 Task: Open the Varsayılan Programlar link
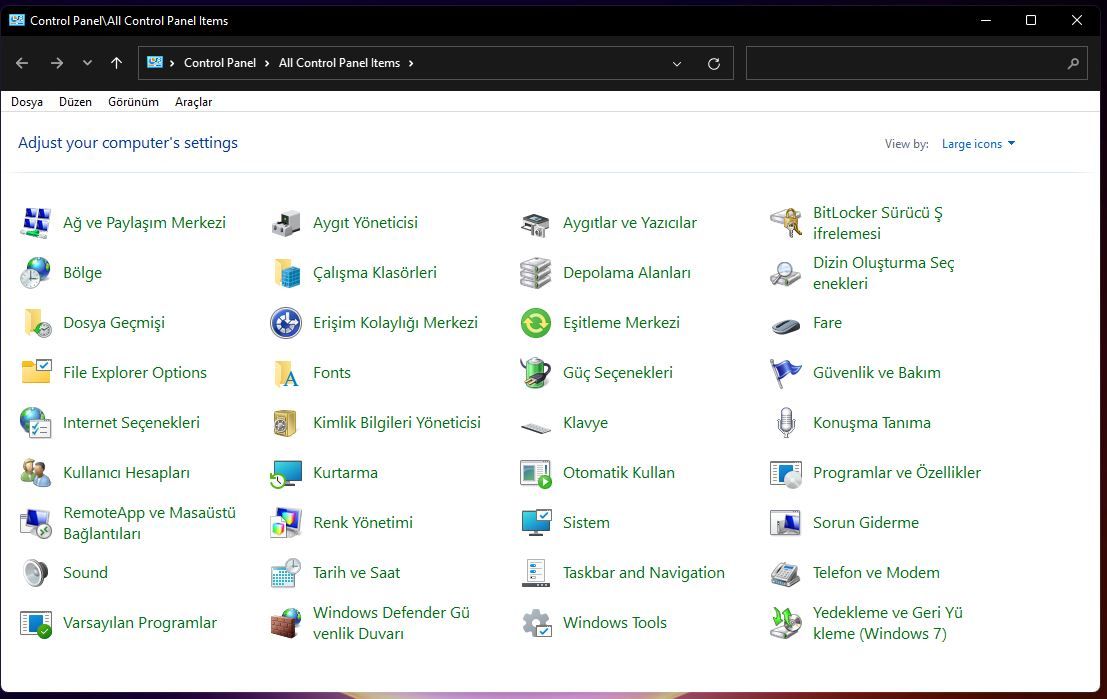click(140, 623)
